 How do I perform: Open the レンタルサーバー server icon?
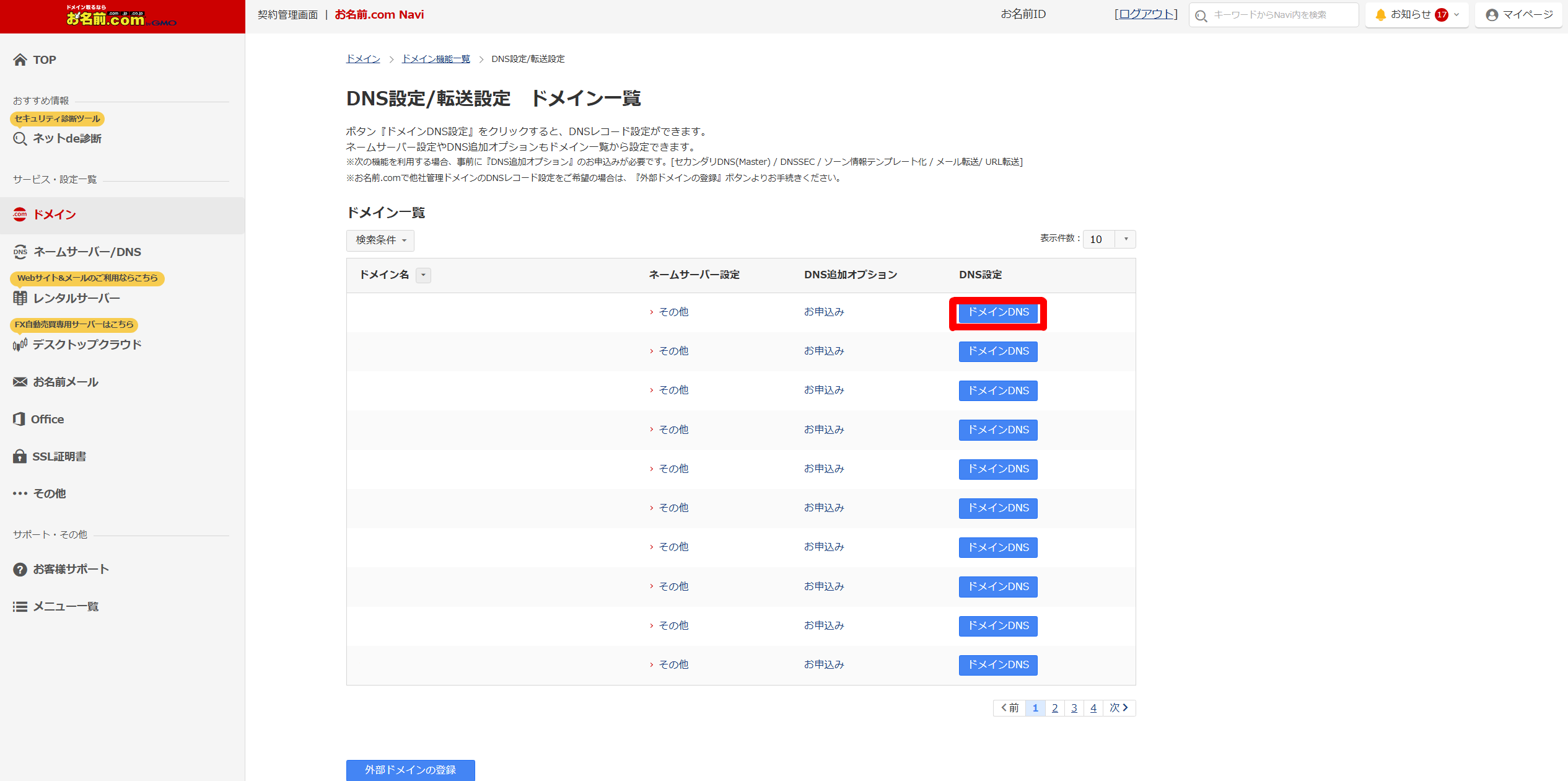tap(20, 298)
